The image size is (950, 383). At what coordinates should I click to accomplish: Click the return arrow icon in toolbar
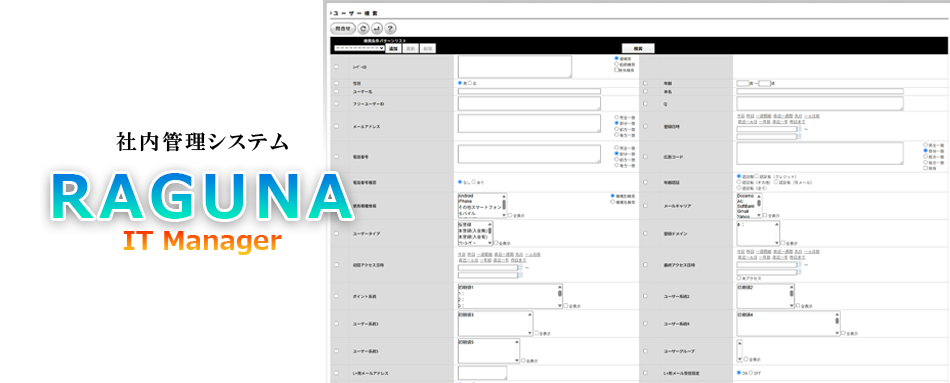(x=377, y=28)
